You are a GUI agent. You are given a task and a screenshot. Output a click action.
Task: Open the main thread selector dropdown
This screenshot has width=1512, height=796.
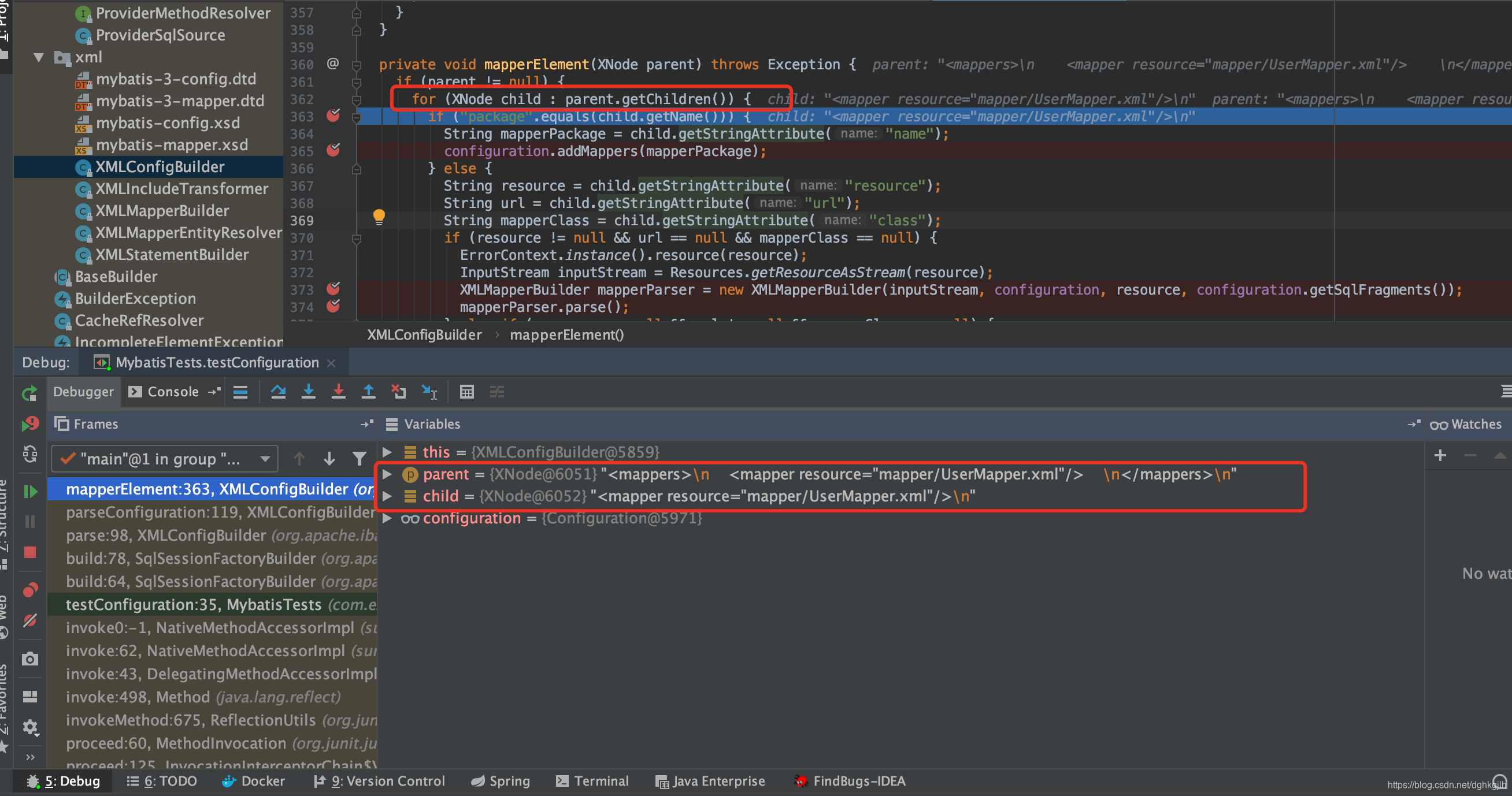coord(164,459)
